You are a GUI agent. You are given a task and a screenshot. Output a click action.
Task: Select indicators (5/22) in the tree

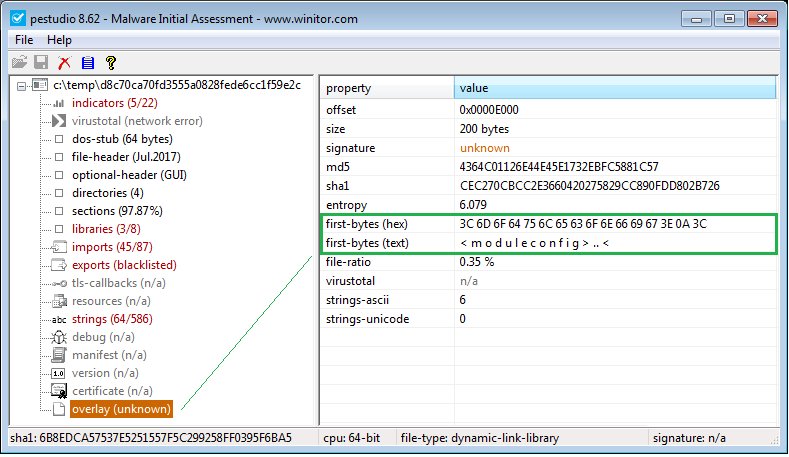(x=115, y=103)
